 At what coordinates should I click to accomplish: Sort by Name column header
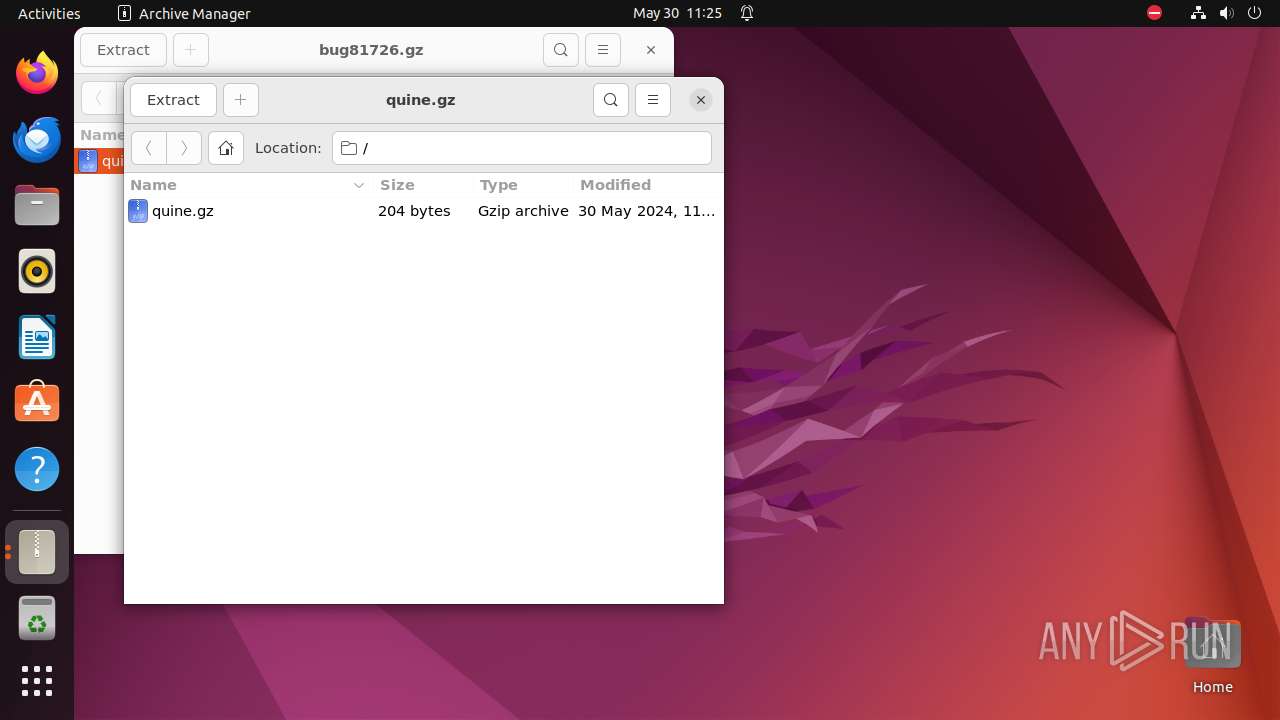tap(248, 185)
